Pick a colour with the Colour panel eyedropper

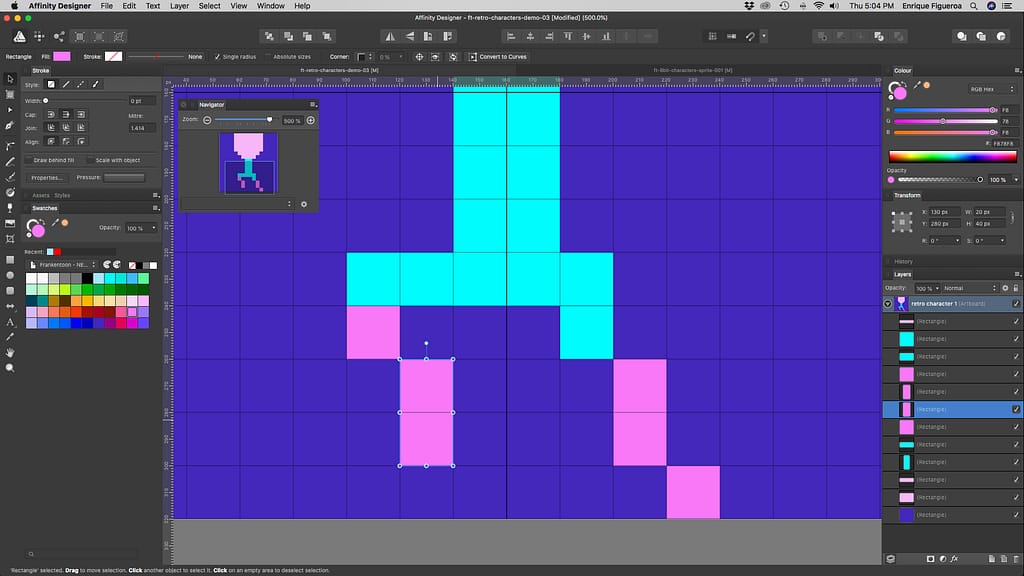point(916,84)
